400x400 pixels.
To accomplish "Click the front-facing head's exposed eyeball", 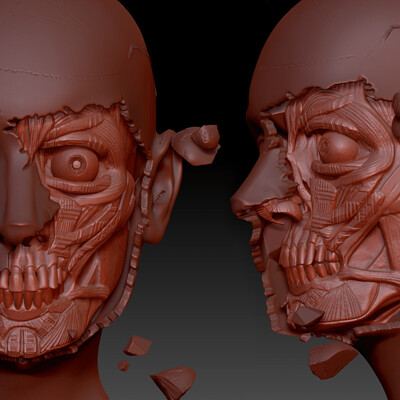I will (x=75, y=164).
